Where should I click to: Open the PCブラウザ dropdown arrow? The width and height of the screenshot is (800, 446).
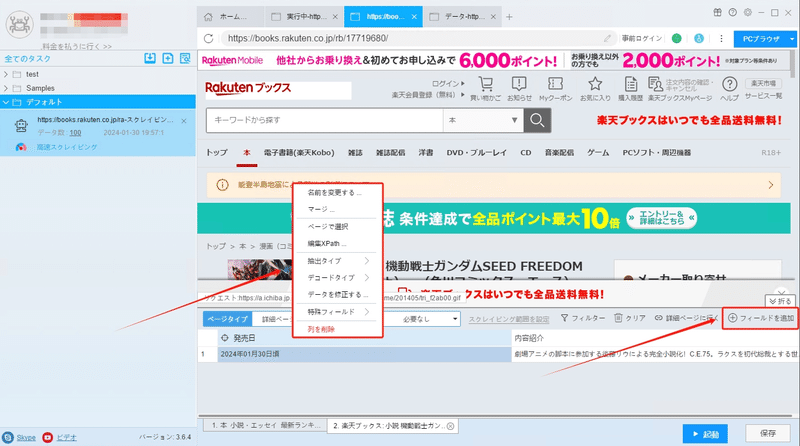792,39
